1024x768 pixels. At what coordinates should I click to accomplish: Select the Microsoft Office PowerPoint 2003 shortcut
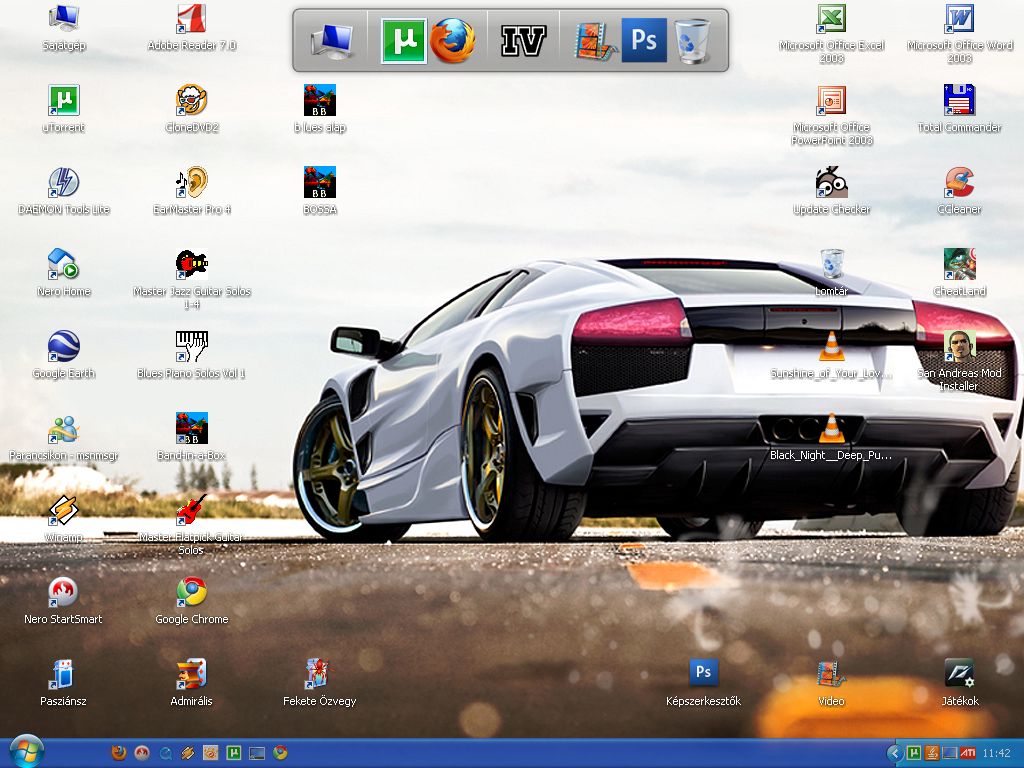click(831, 116)
